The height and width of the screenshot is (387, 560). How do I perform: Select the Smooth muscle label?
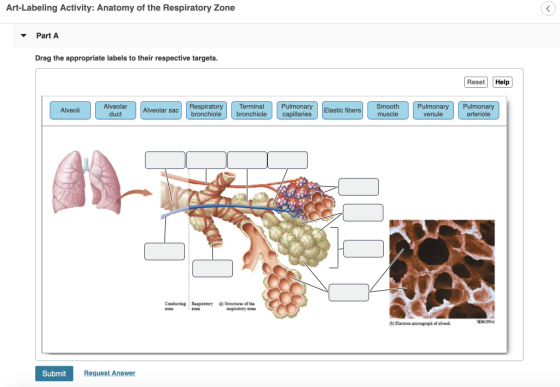point(388,110)
